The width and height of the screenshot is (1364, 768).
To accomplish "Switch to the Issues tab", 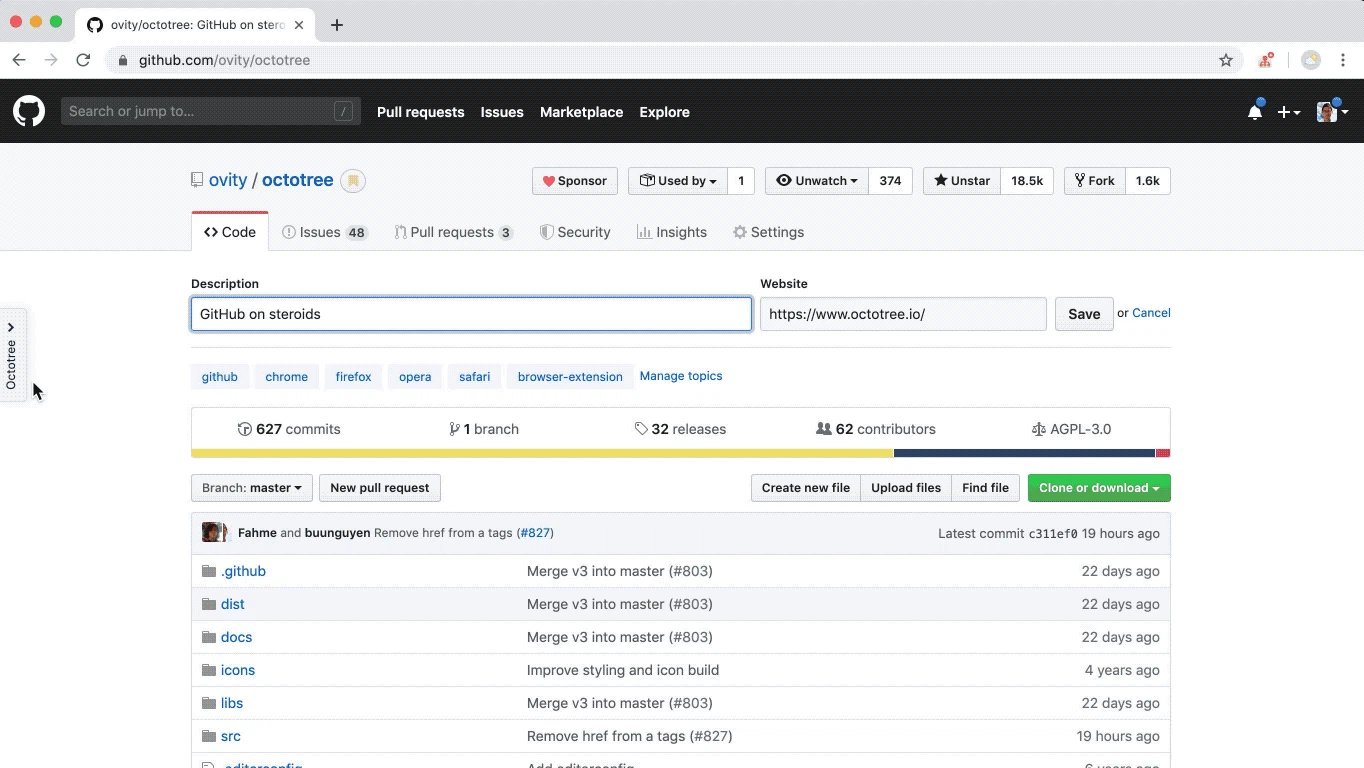I will click(x=325, y=232).
